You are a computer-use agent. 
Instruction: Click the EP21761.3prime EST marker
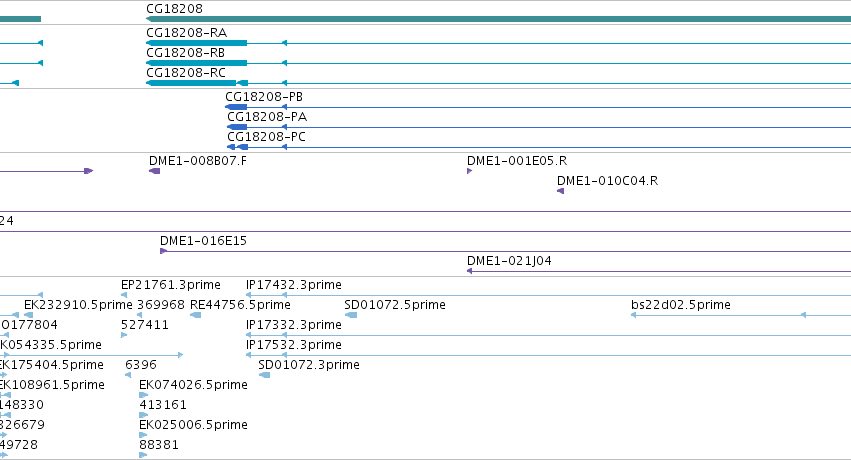coord(124,295)
